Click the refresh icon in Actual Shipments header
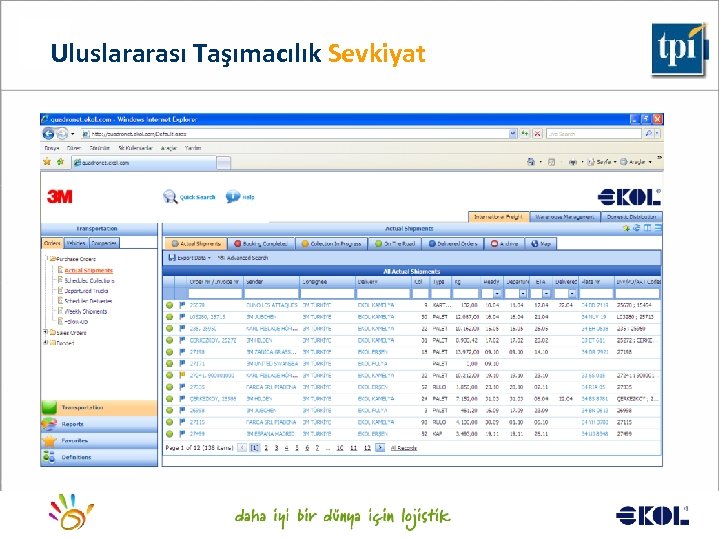This screenshot has height=540, width=720. pos(636,228)
